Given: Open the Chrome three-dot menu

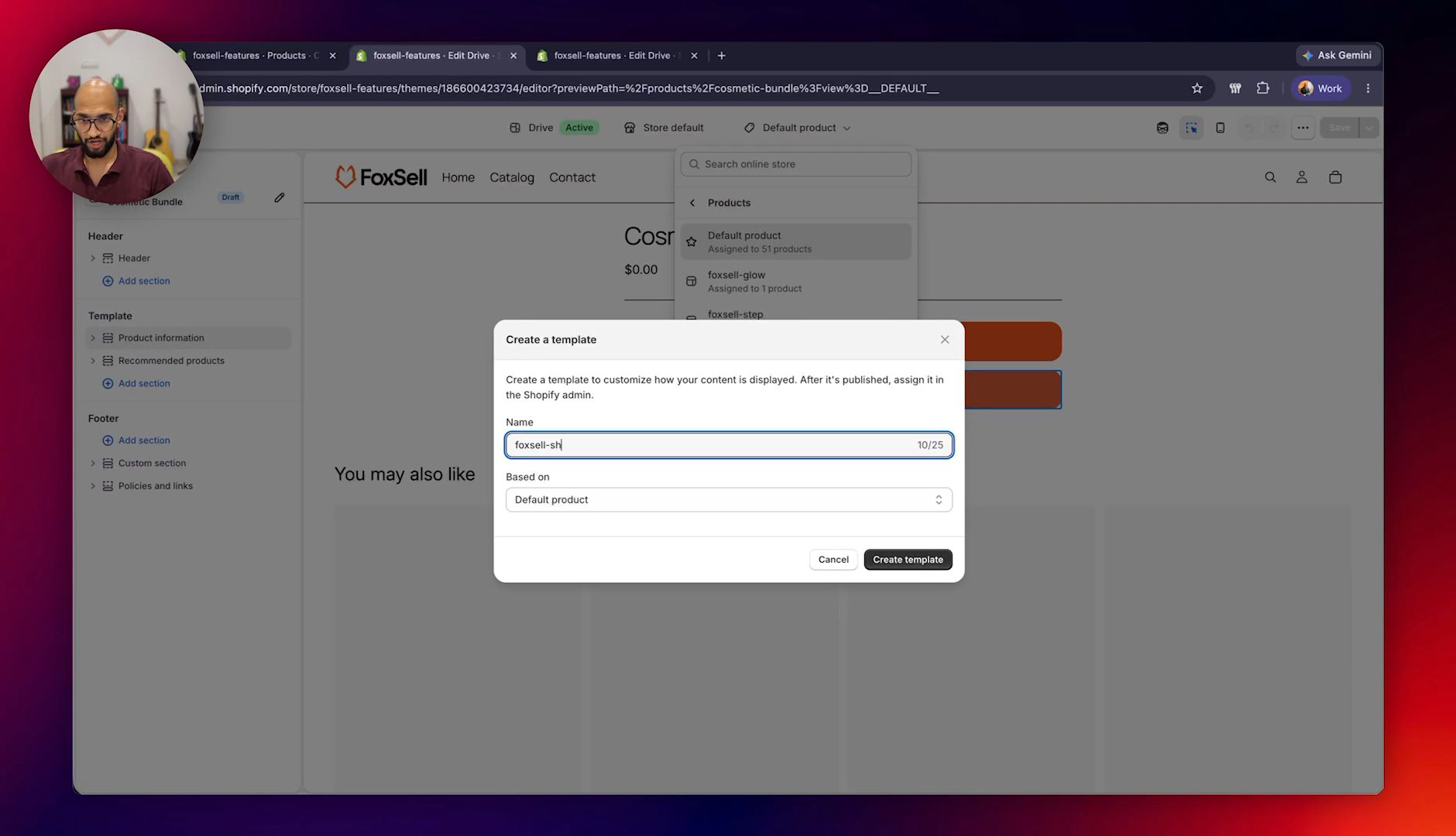Looking at the screenshot, I should (x=1368, y=88).
